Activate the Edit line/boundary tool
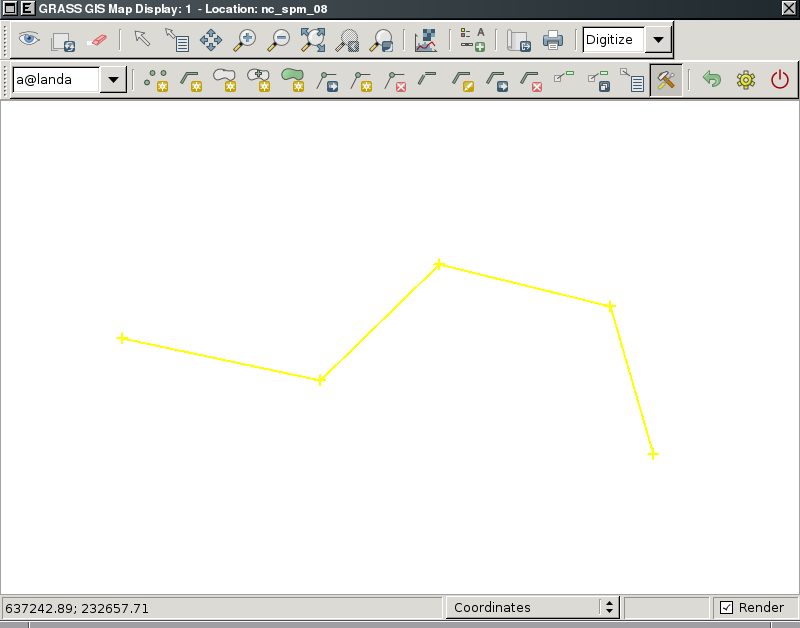800x628 pixels. point(463,81)
